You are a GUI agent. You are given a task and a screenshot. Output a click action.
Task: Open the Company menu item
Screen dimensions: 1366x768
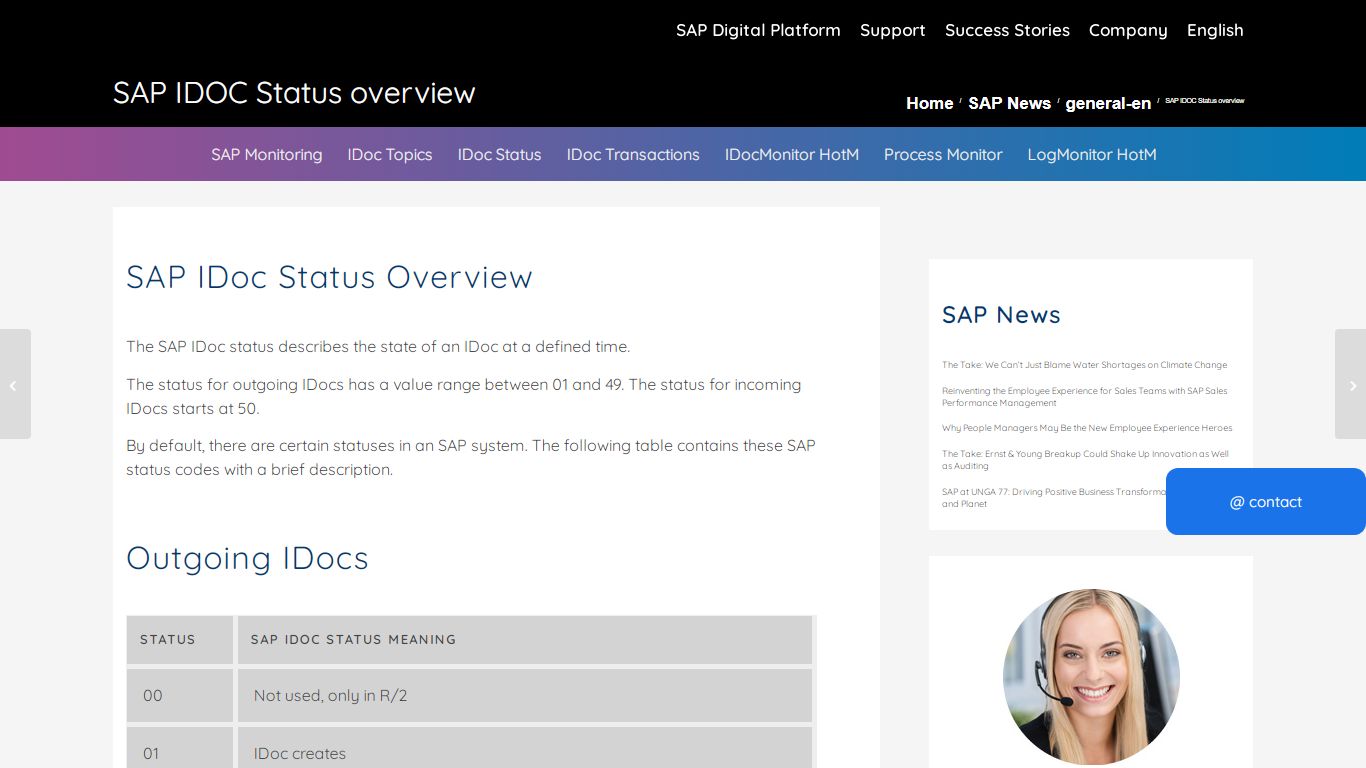pyautogui.click(x=1128, y=30)
